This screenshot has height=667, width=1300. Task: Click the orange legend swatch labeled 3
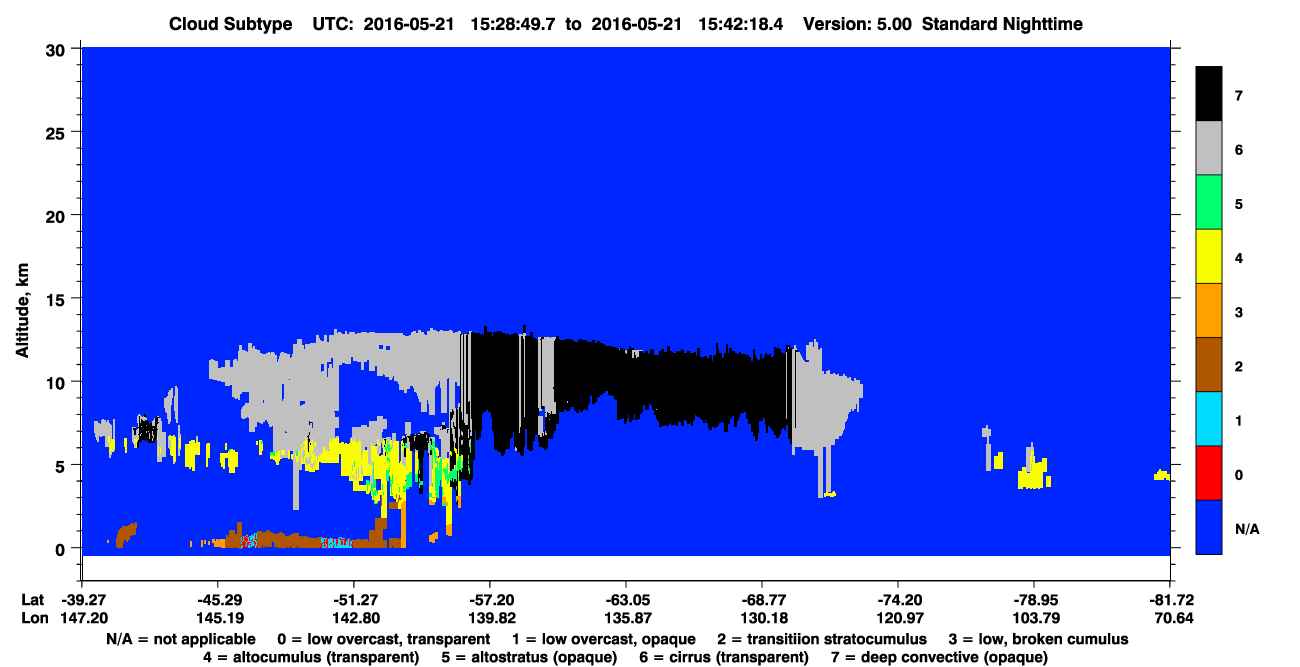[x=1209, y=311]
